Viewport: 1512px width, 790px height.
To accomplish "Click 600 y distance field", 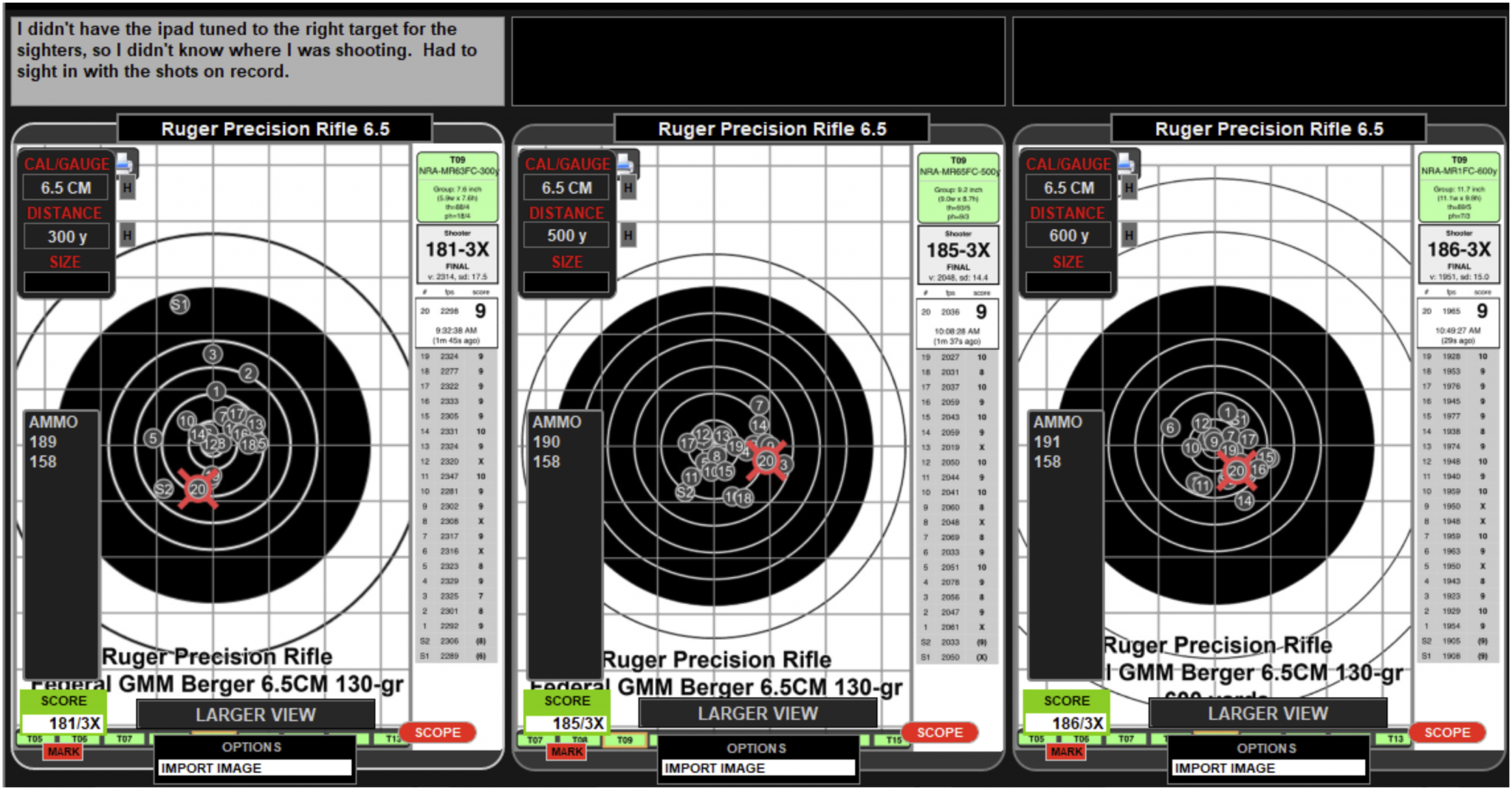I will [1068, 236].
